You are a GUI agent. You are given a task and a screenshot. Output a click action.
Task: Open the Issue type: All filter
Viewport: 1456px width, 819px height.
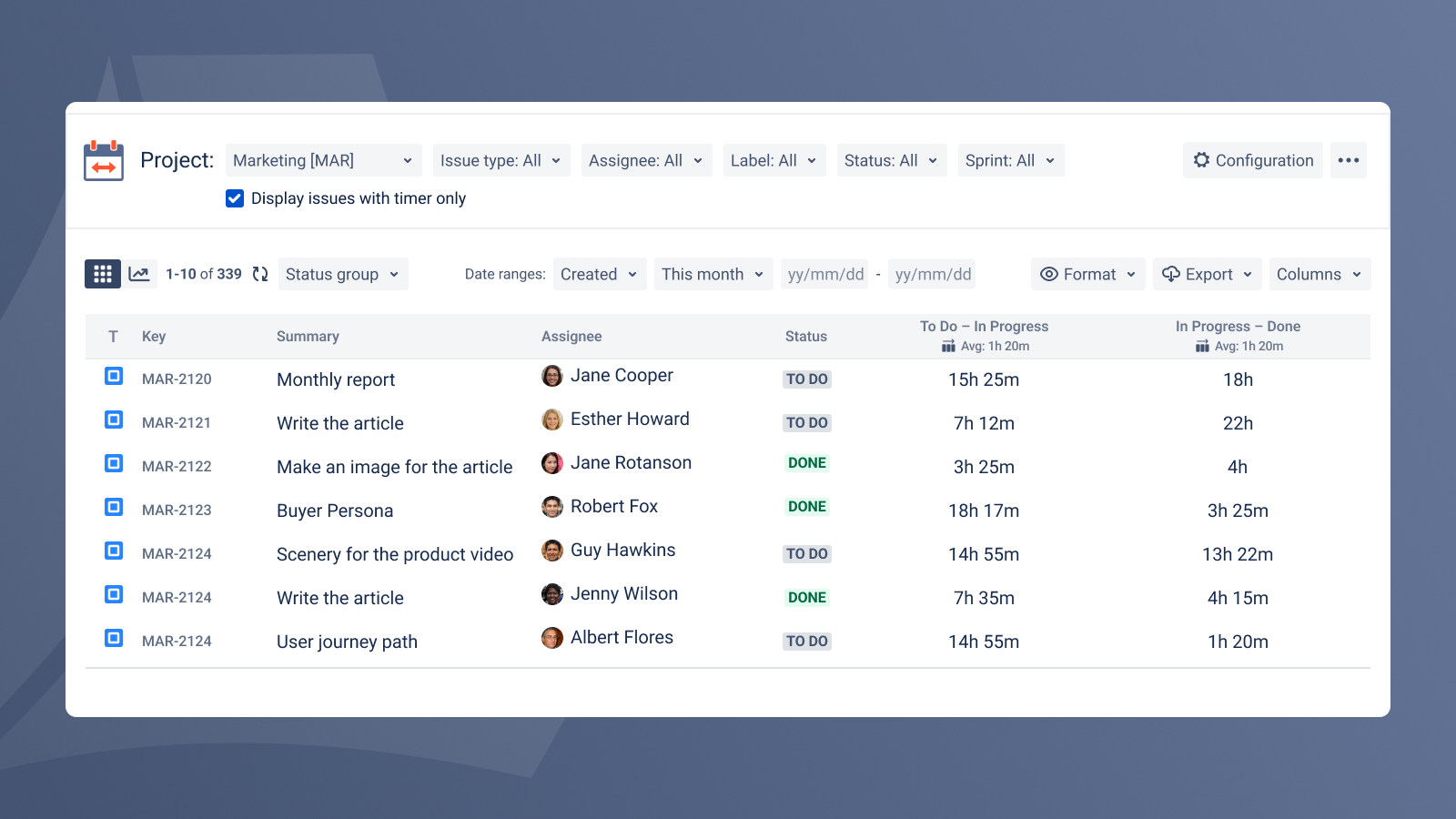(500, 160)
